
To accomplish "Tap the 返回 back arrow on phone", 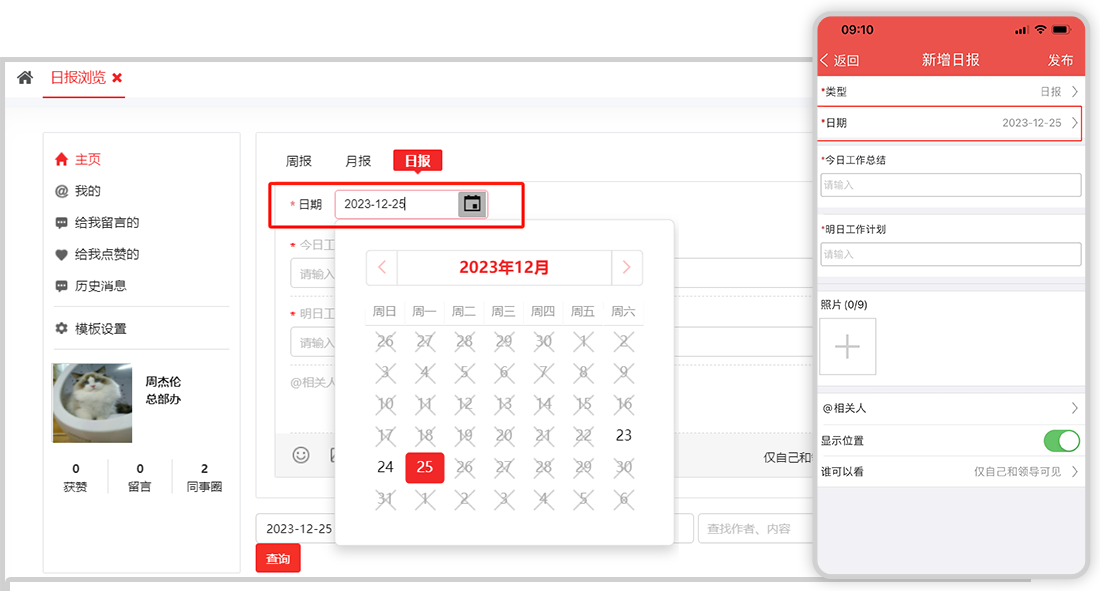I will click(x=838, y=60).
